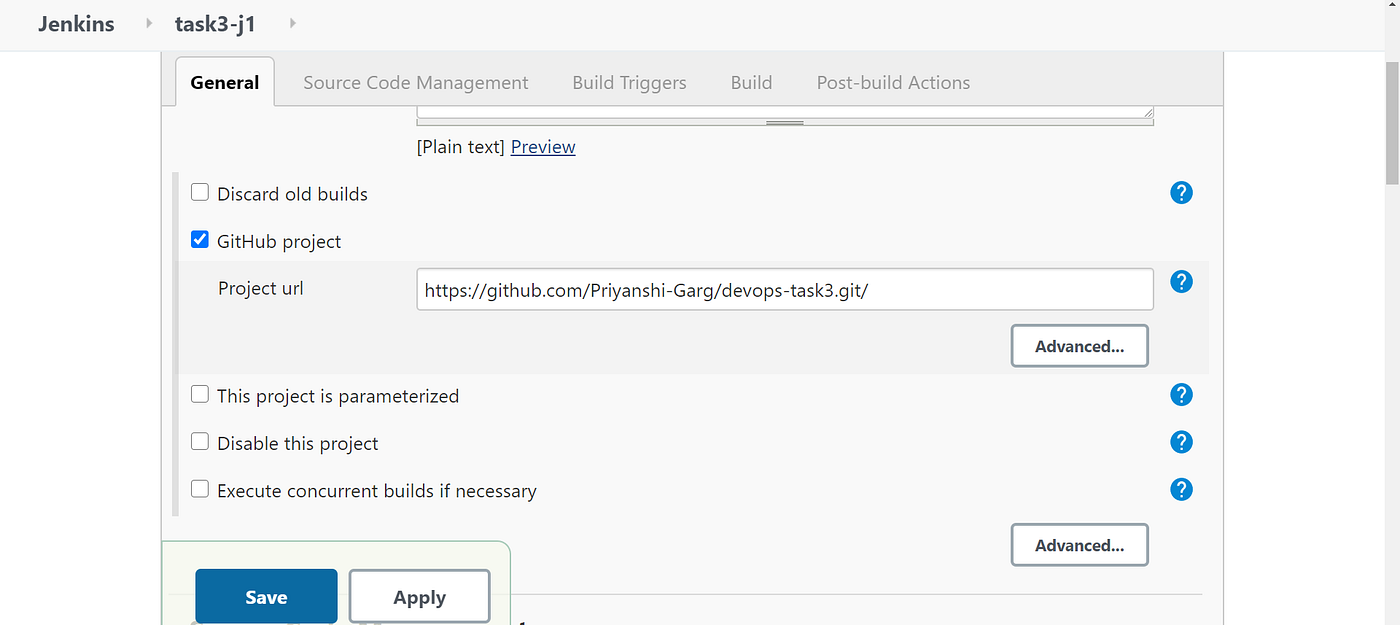This screenshot has height=625, width=1400.
Task: Open help for Project url field
Action: (x=1181, y=282)
